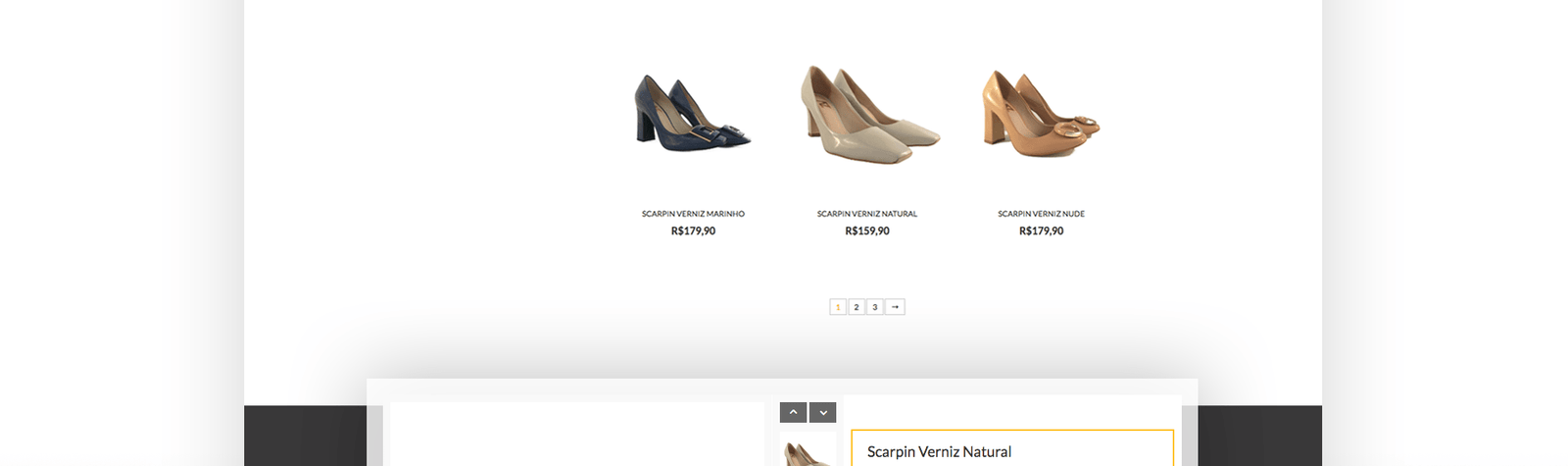Image resolution: width=1568 pixels, height=466 pixels.
Task: Click the beige Scarpin Verniz Natural shoe image
Action: 867,110
